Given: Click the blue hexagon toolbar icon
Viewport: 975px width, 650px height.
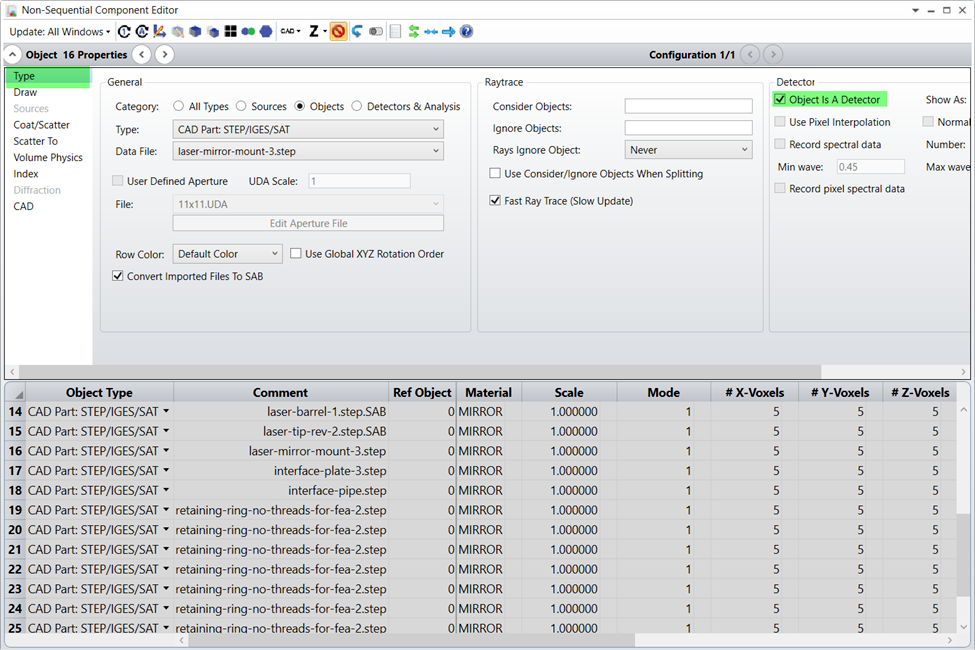Looking at the screenshot, I should (x=266, y=32).
